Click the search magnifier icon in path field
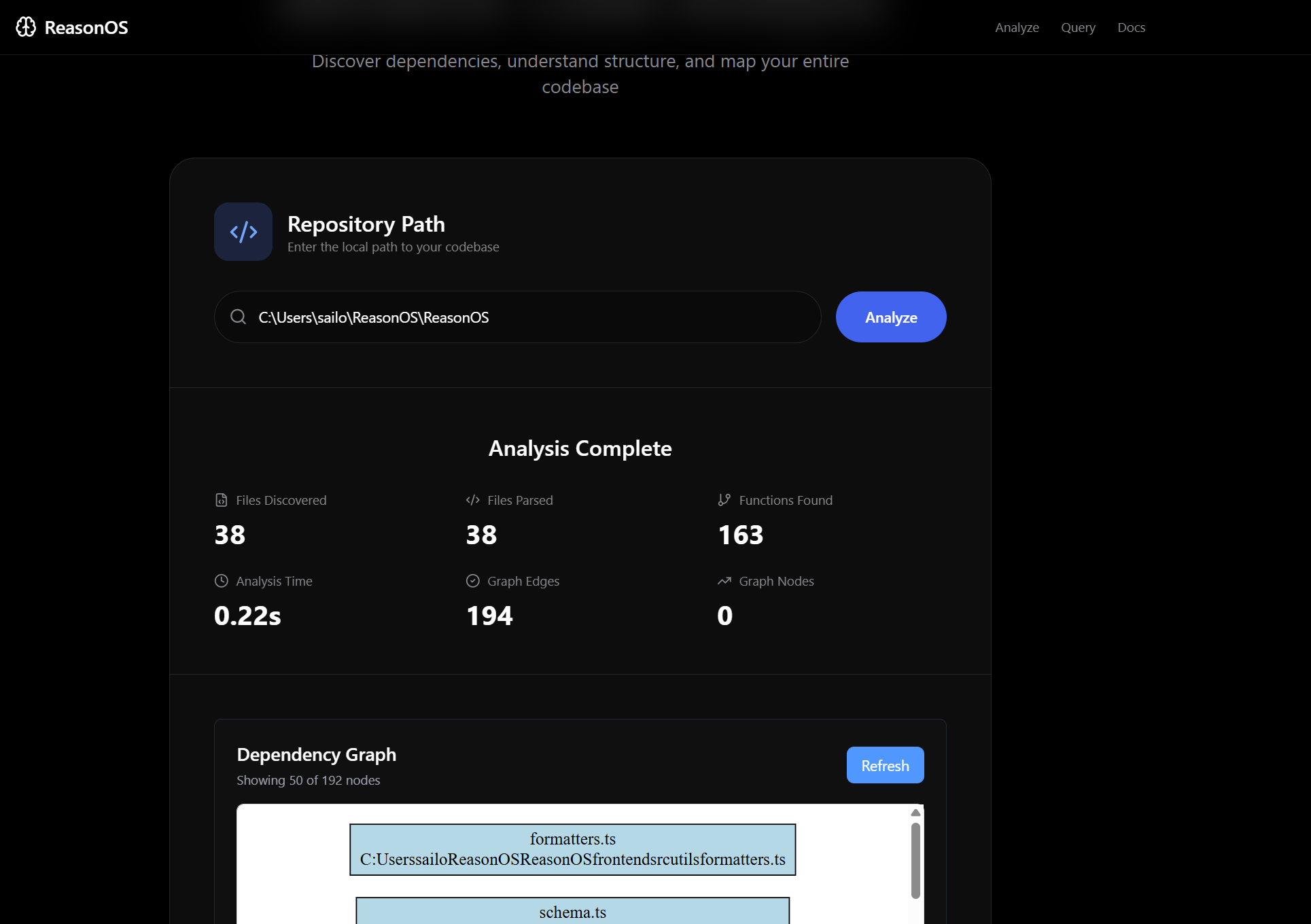1311x924 pixels. 238,317
